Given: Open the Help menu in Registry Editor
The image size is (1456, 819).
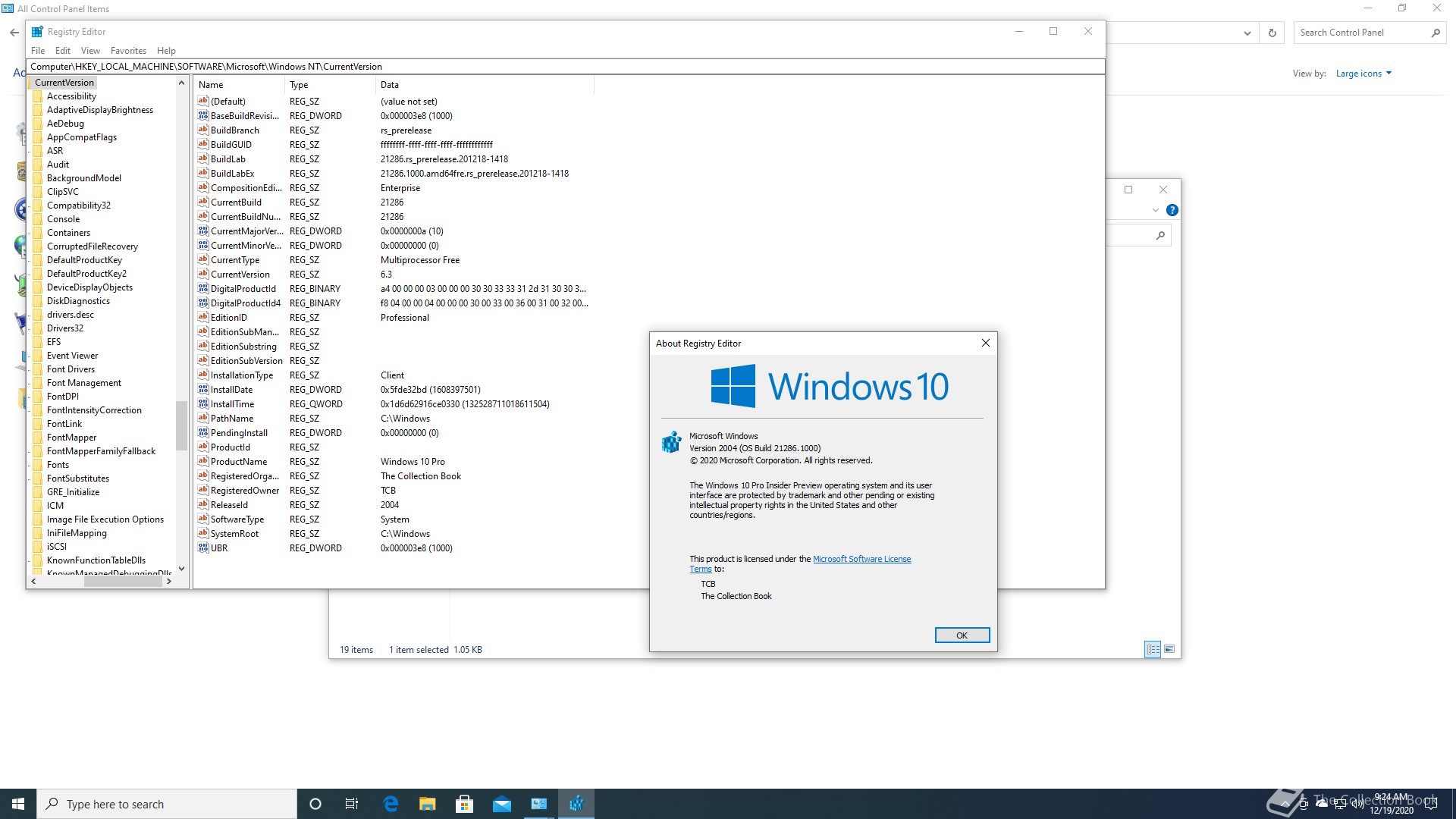Looking at the screenshot, I should pyautogui.click(x=166, y=51).
